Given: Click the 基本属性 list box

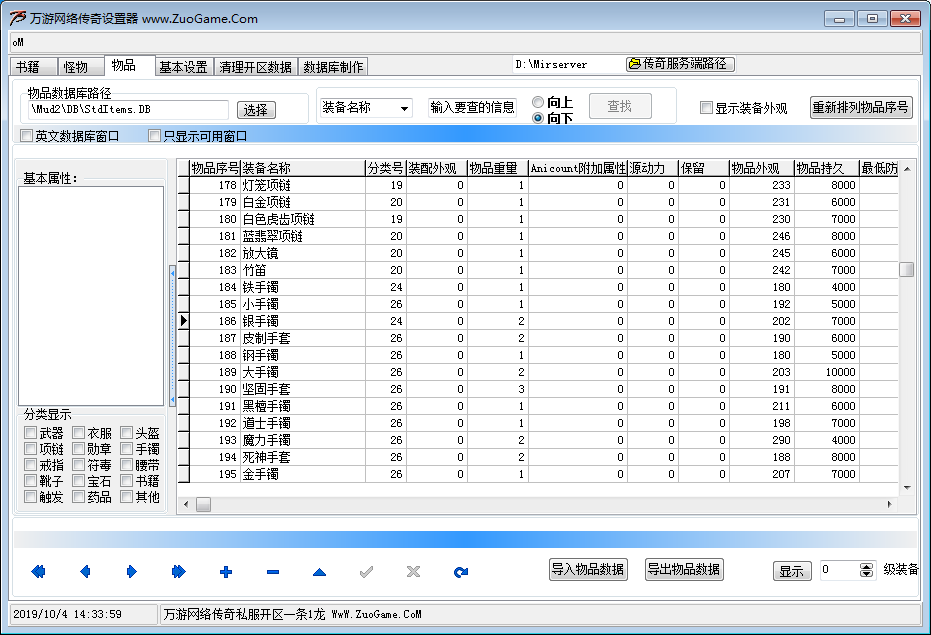Looking at the screenshot, I should pos(91,296).
